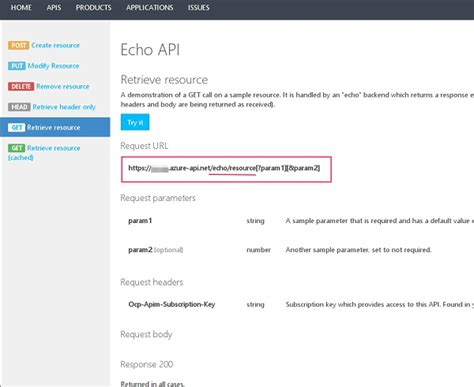Open the PRODUCTS navigation item
Image resolution: width=474 pixels, height=387 pixels.
click(93, 7)
